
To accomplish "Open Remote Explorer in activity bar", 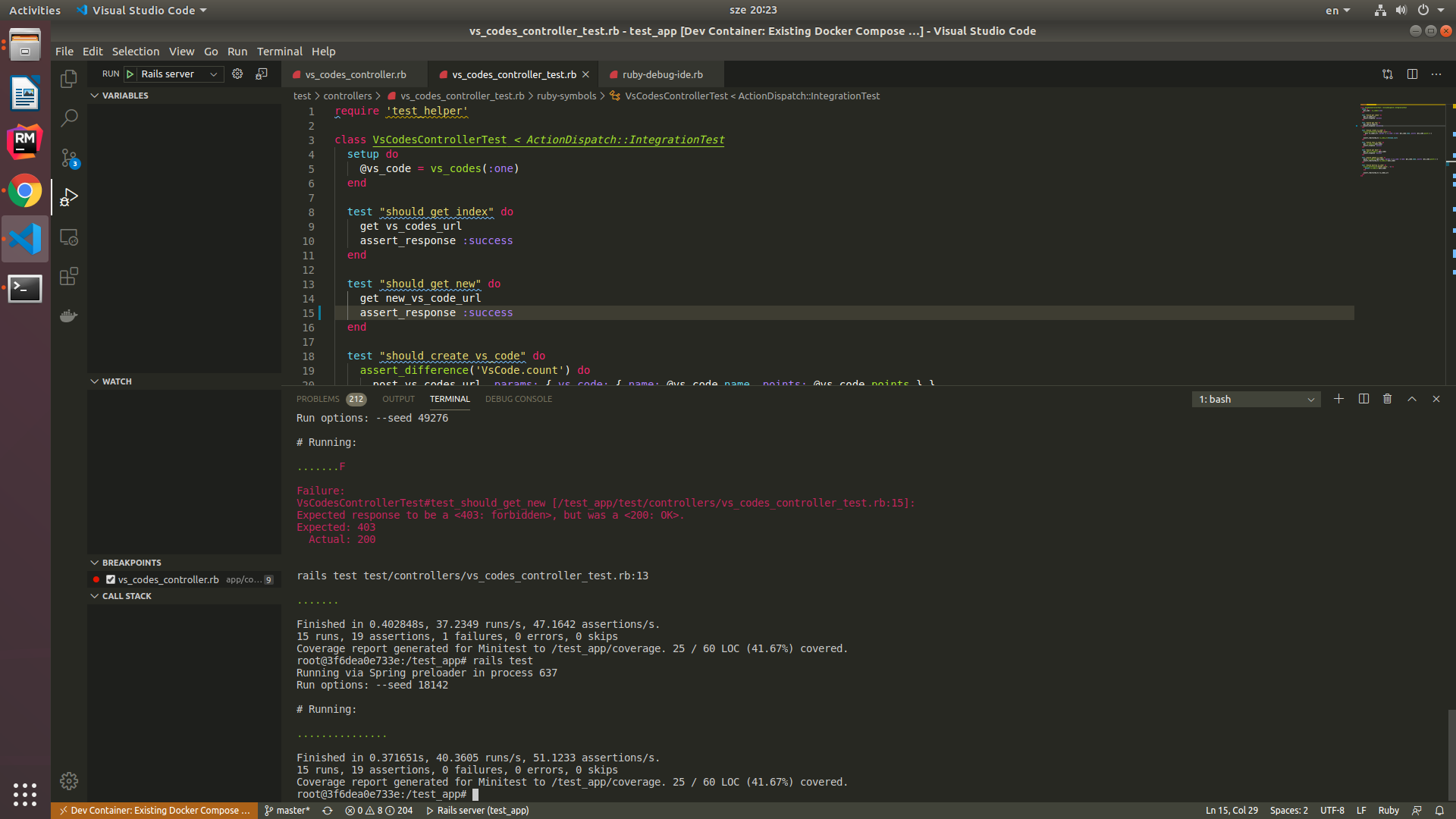I will 69,237.
